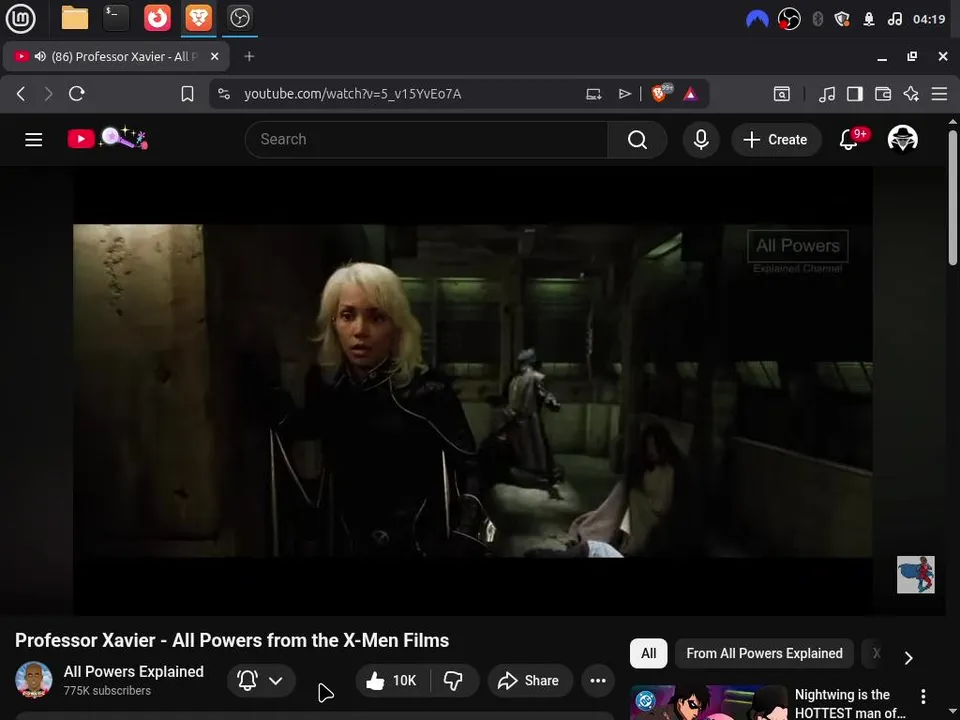Image resolution: width=960 pixels, height=720 pixels.
Task: Open more actions three-dot button
Action: coord(598,680)
